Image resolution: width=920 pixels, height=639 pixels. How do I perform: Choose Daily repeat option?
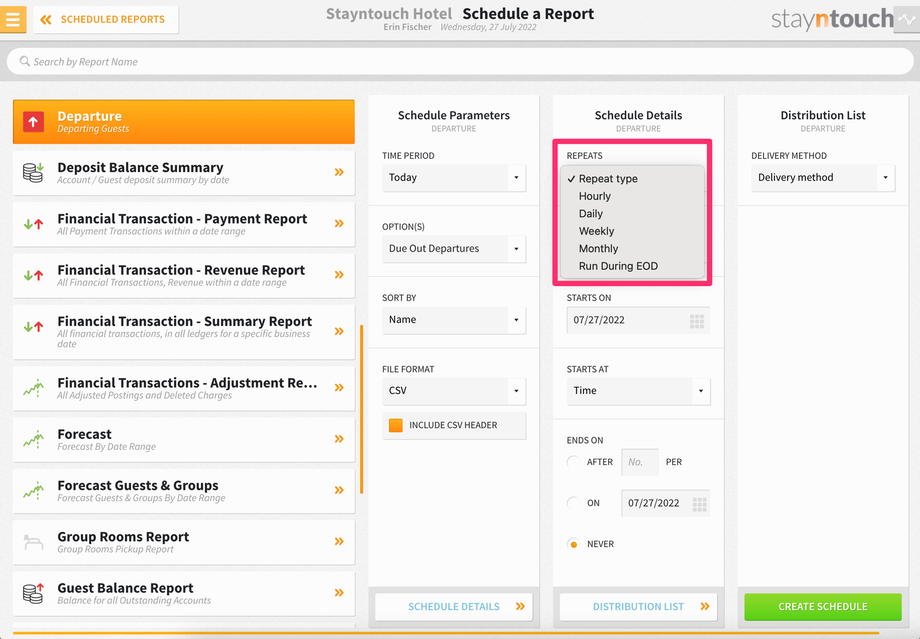(632, 214)
